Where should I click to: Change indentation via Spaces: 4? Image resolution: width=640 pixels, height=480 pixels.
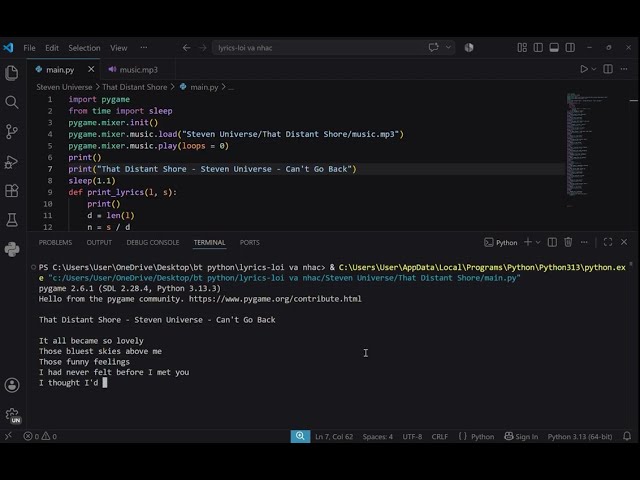[378, 437]
